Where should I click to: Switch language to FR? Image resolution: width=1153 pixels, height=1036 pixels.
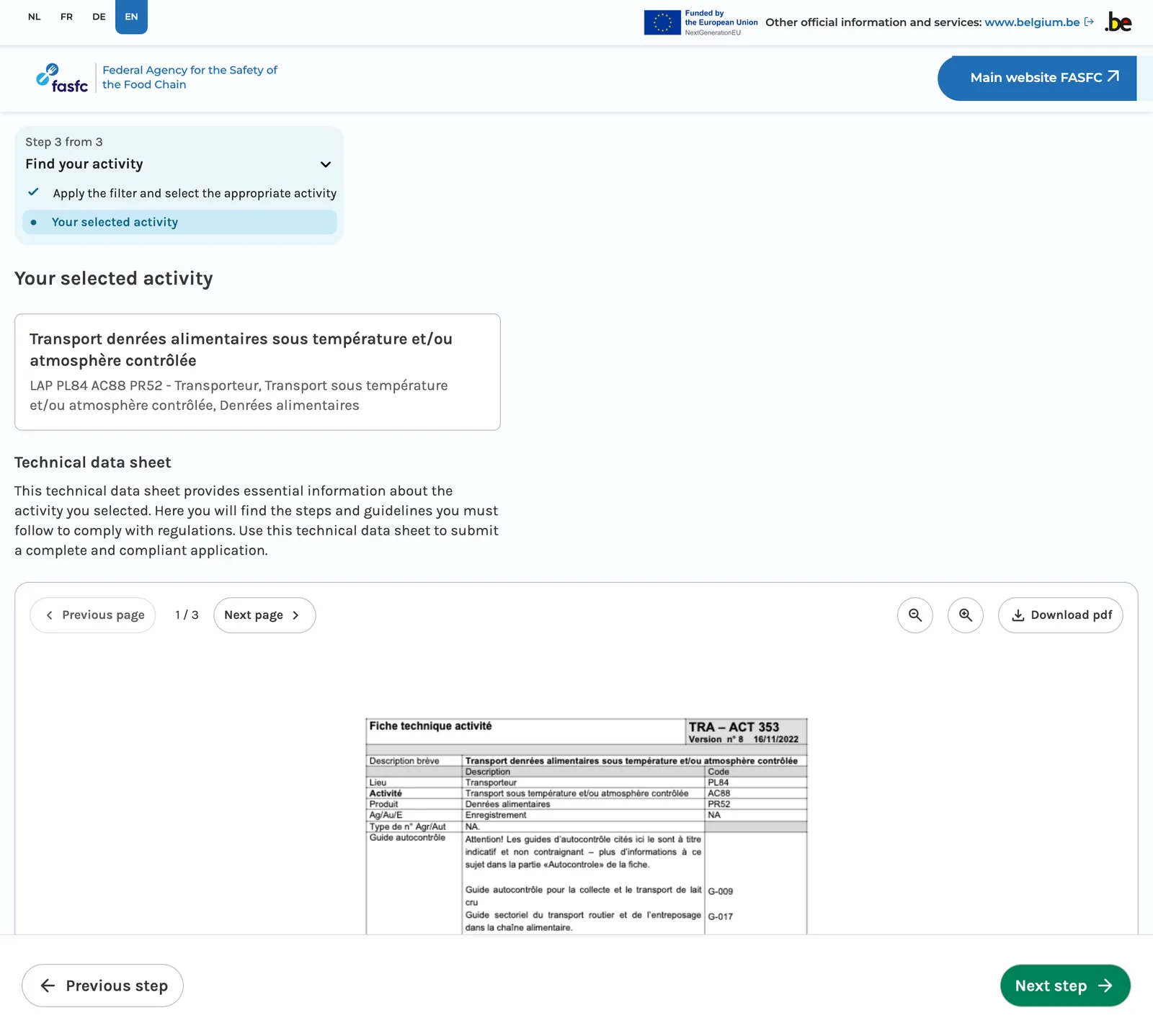(x=67, y=17)
